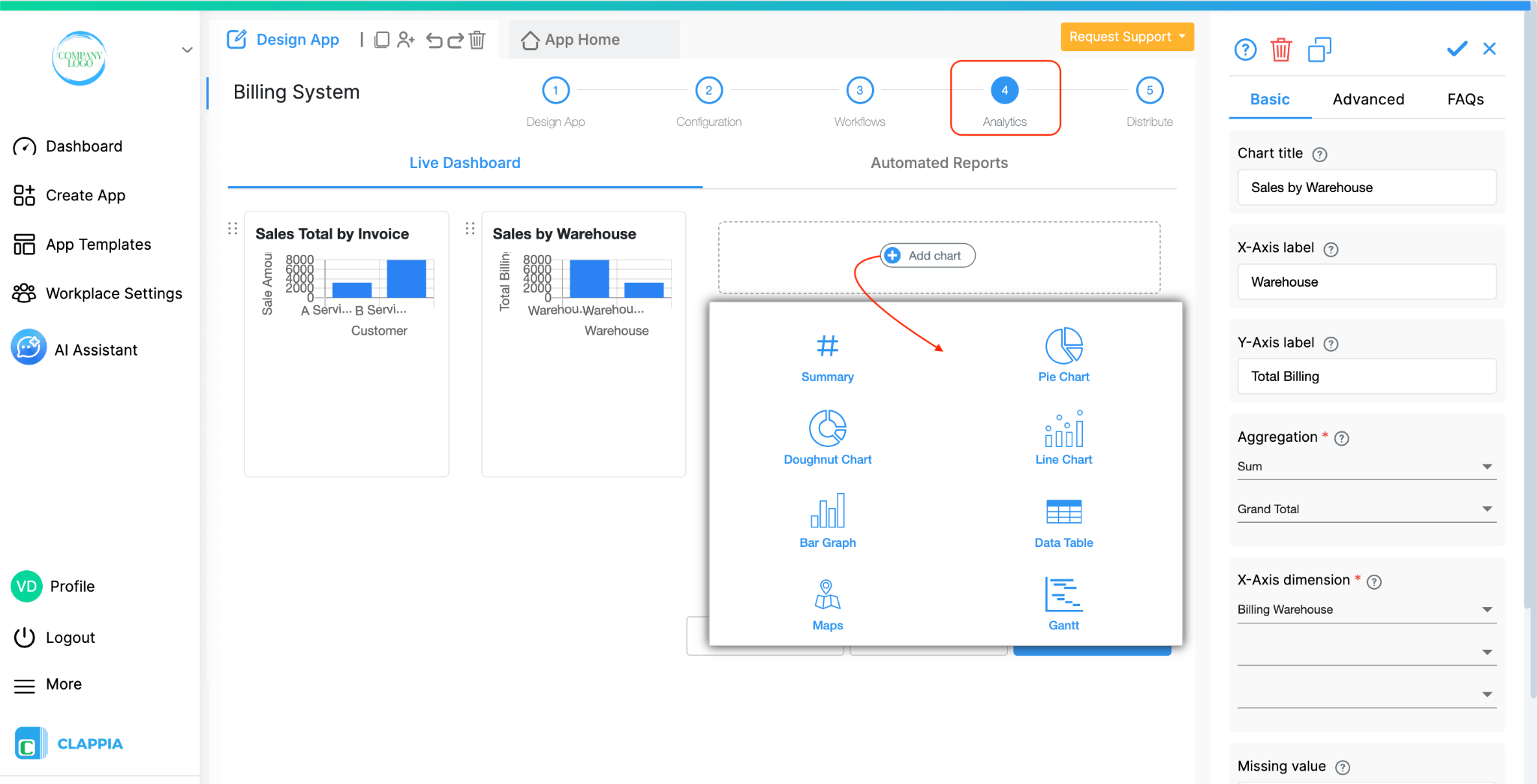Screen dimensions: 1537x784
Task: Expand the Grand Total dropdown
Action: pos(1365,509)
